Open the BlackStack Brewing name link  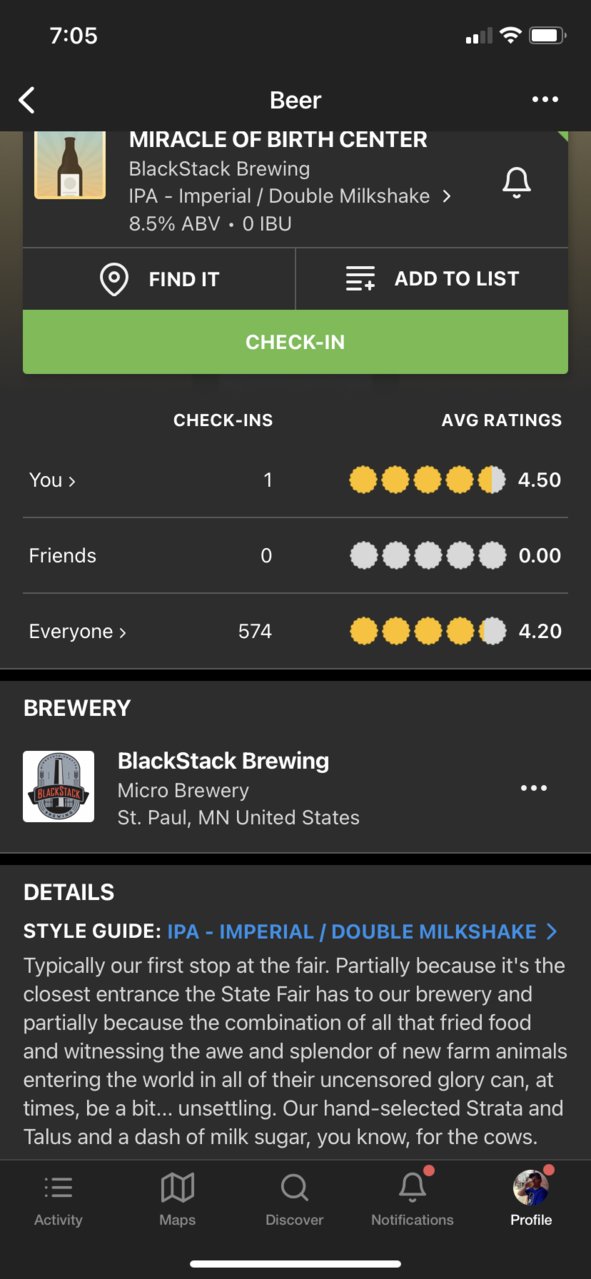[223, 761]
